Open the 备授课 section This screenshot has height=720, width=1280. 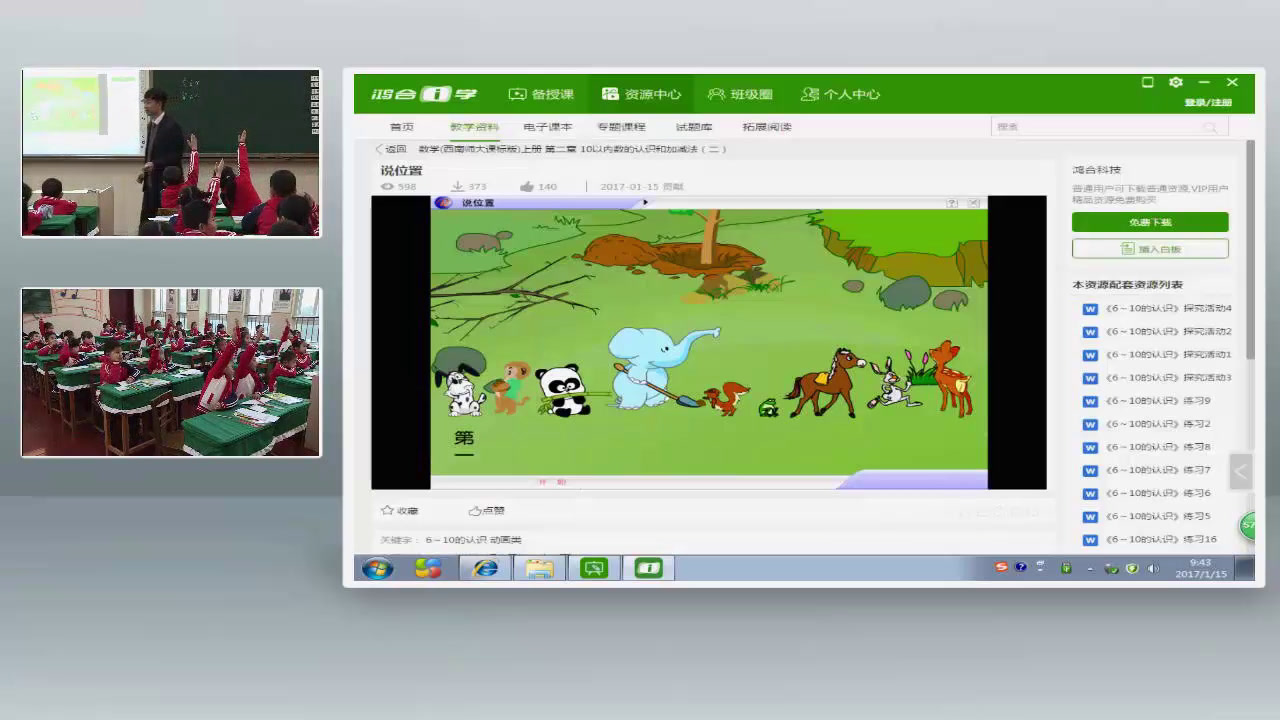point(541,94)
